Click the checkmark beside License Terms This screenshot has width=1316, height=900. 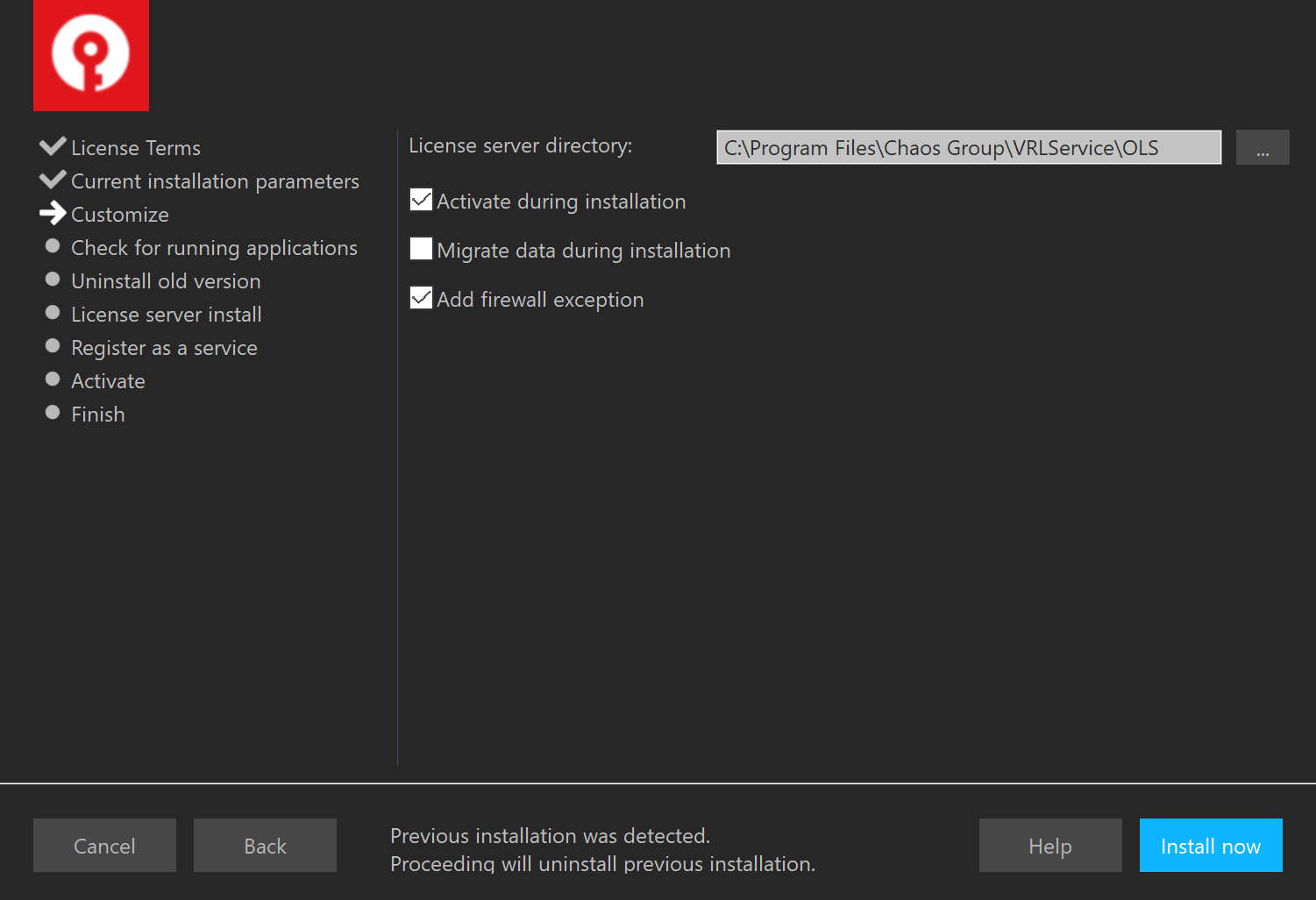click(x=53, y=145)
